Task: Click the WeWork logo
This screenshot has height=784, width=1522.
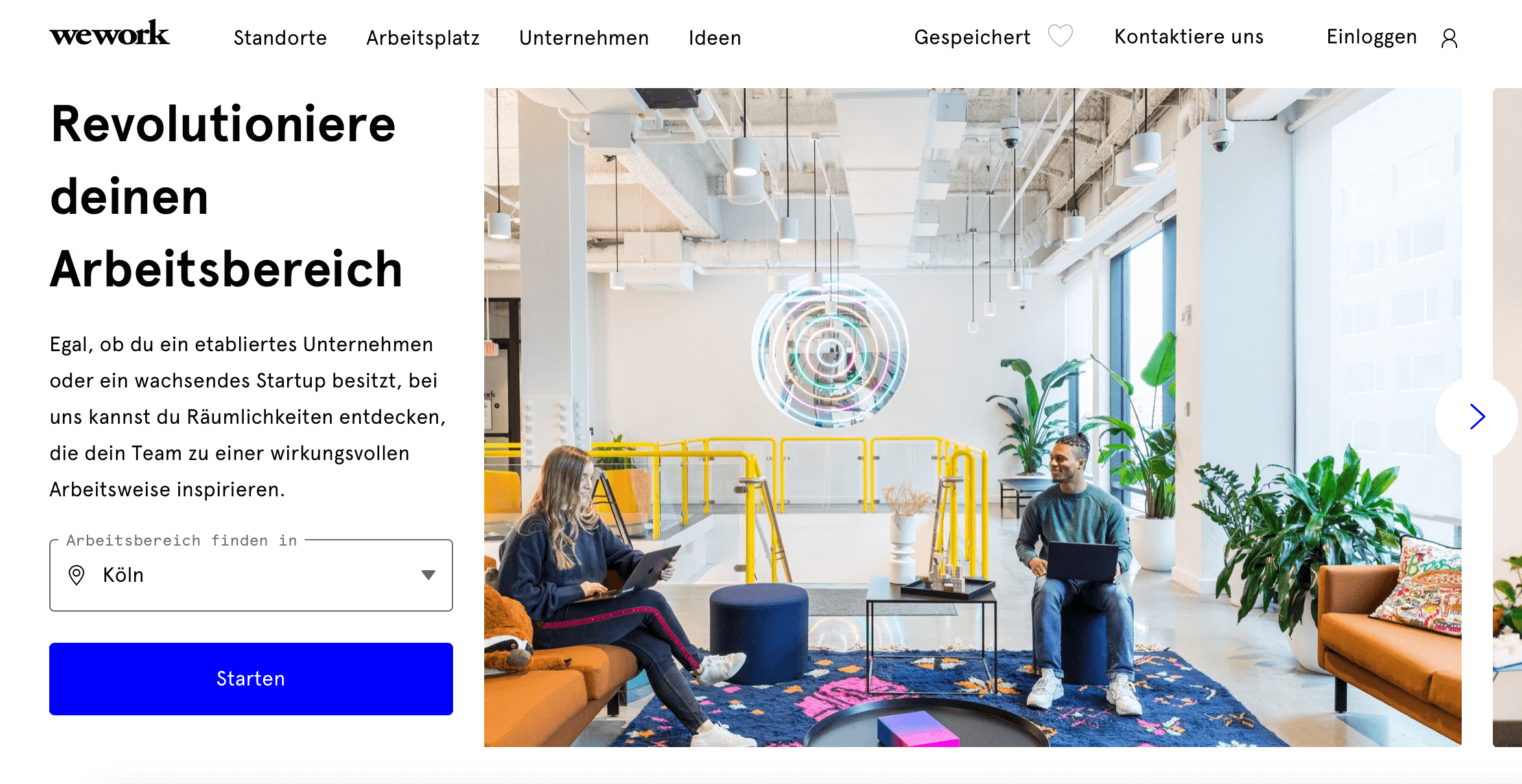Action: tap(110, 34)
